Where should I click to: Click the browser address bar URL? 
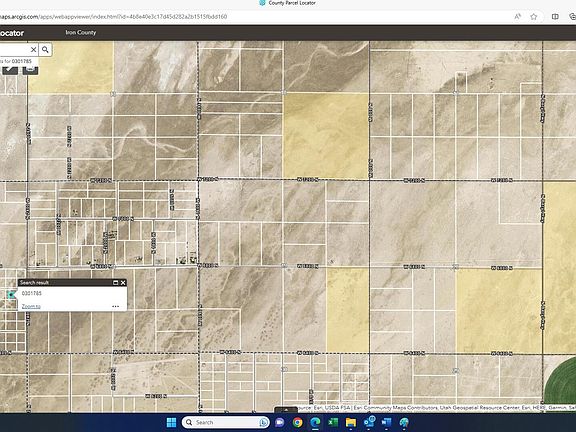click(114, 17)
